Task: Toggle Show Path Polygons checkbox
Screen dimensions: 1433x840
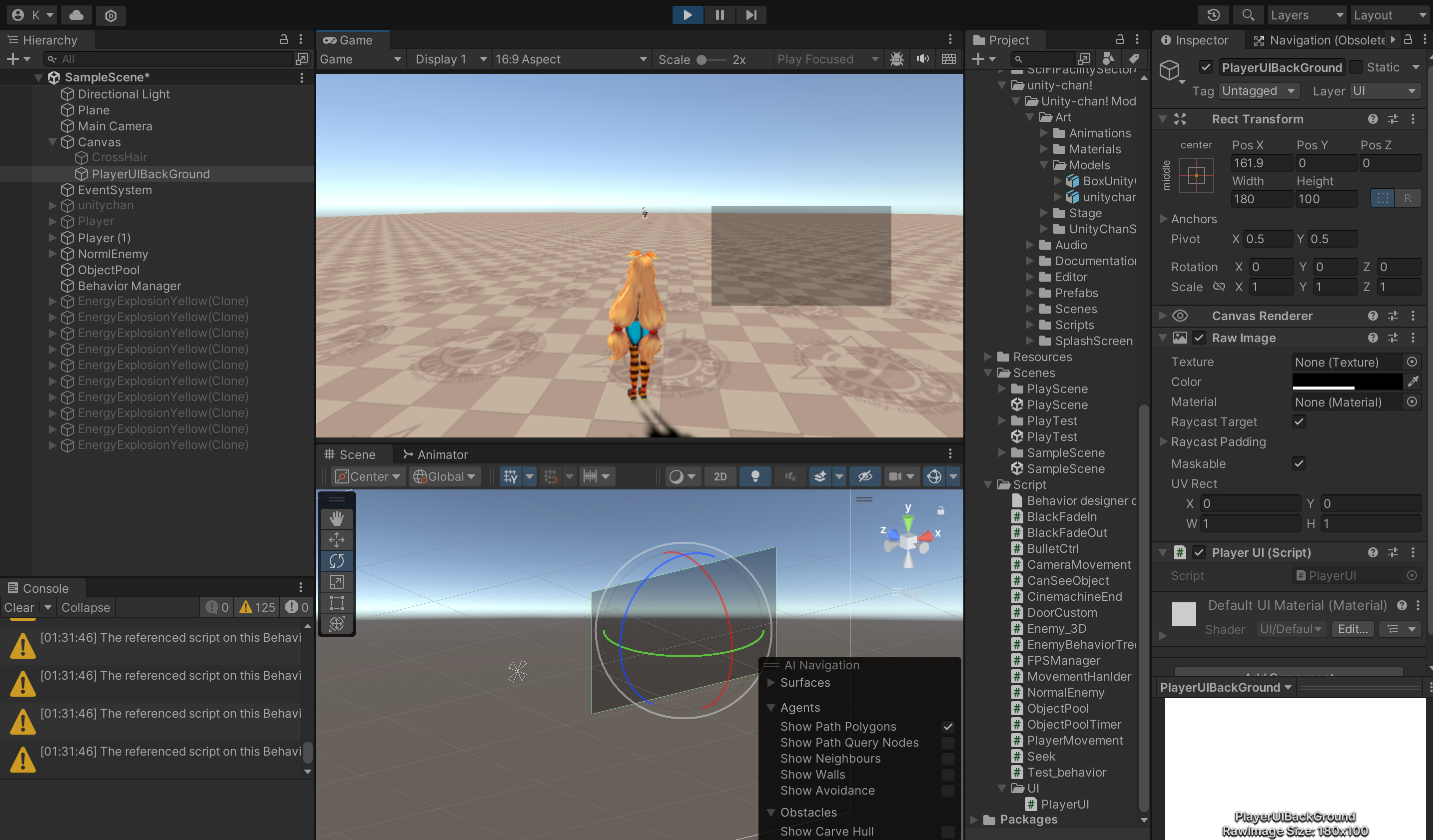Action: pos(948,726)
